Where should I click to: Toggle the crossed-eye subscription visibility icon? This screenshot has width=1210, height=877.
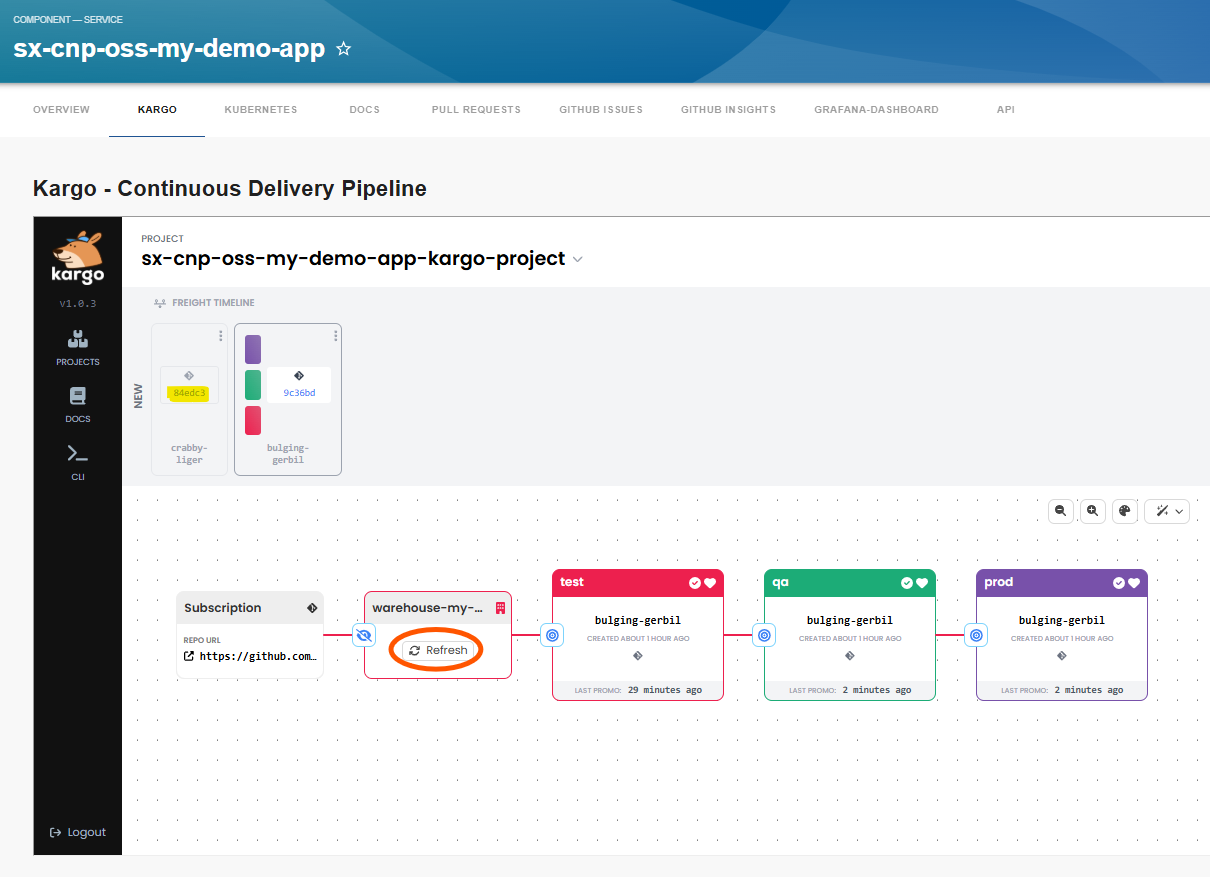(364, 635)
